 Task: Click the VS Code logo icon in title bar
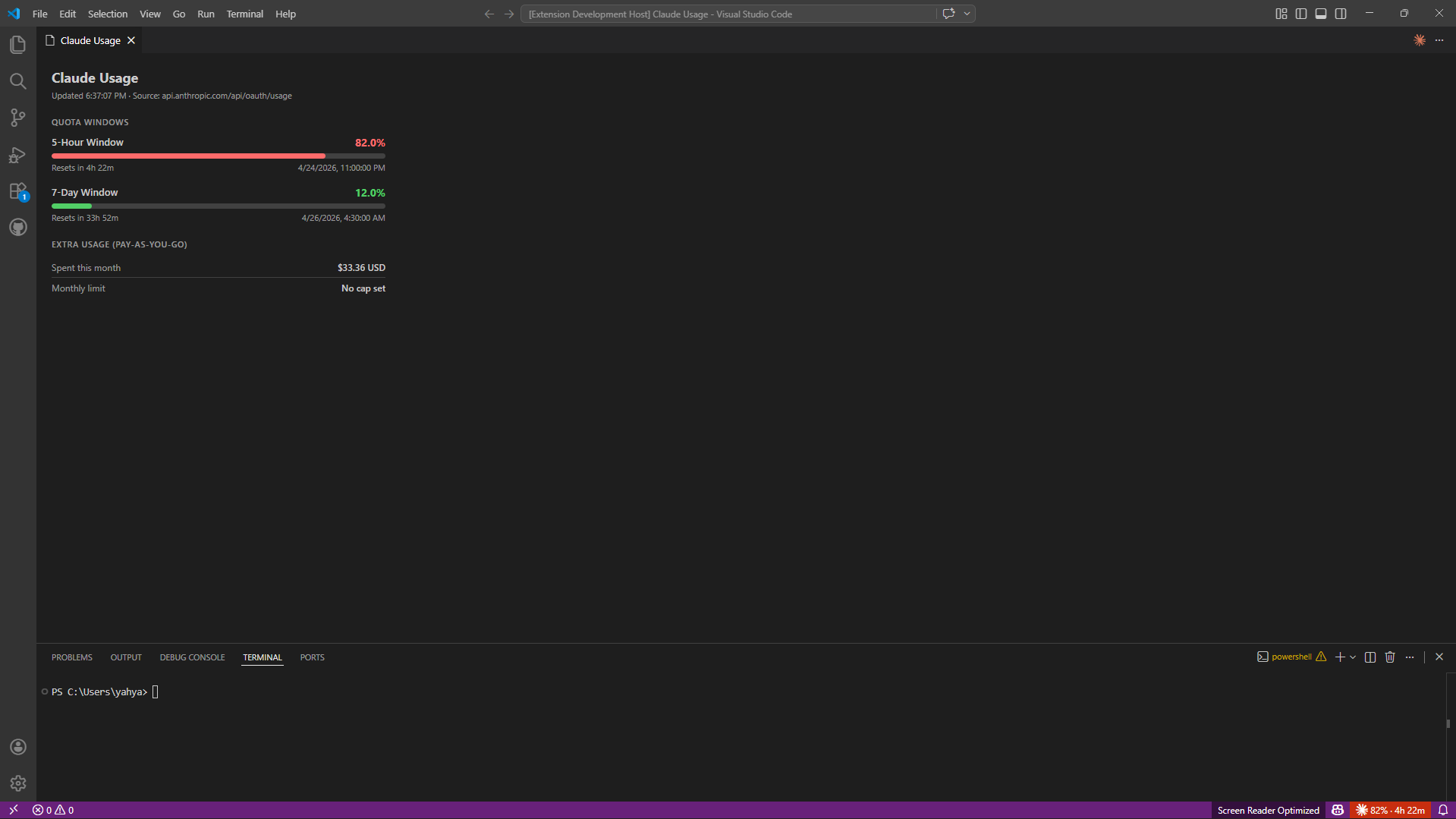[14, 14]
